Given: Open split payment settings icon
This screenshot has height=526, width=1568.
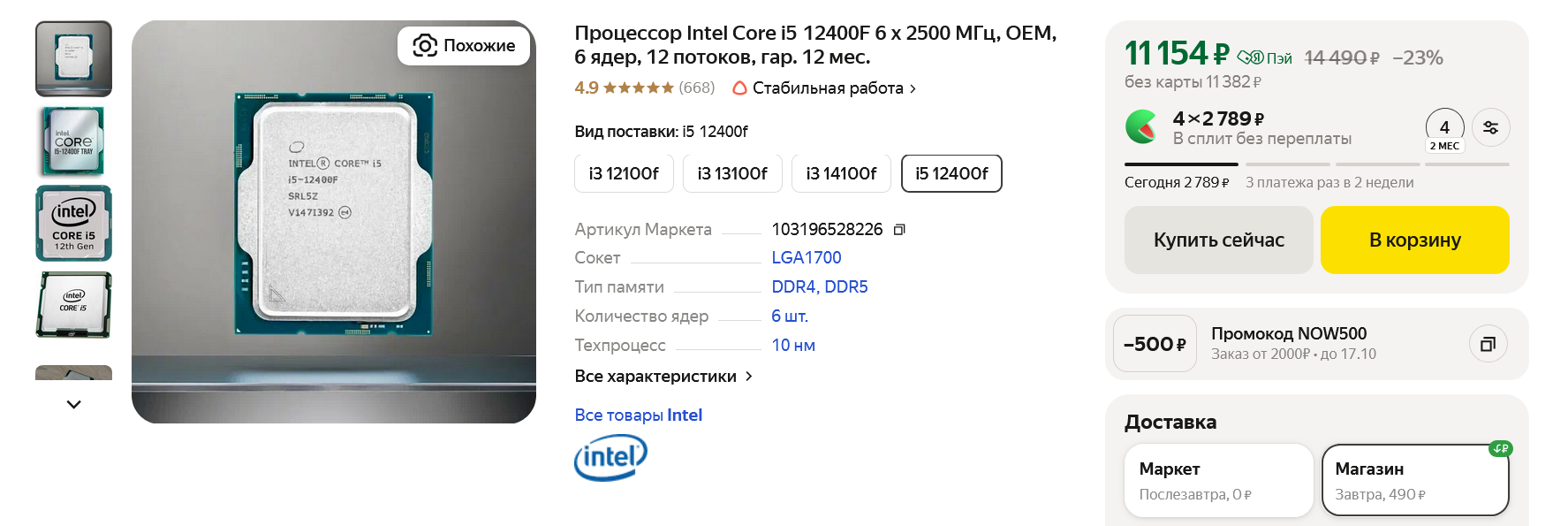Looking at the screenshot, I should click(1491, 127).
